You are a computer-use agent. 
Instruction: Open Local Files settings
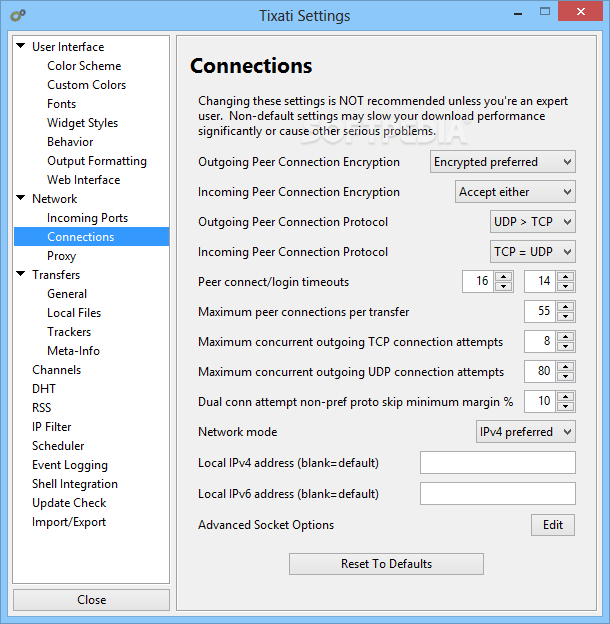(x=74, y=313)
